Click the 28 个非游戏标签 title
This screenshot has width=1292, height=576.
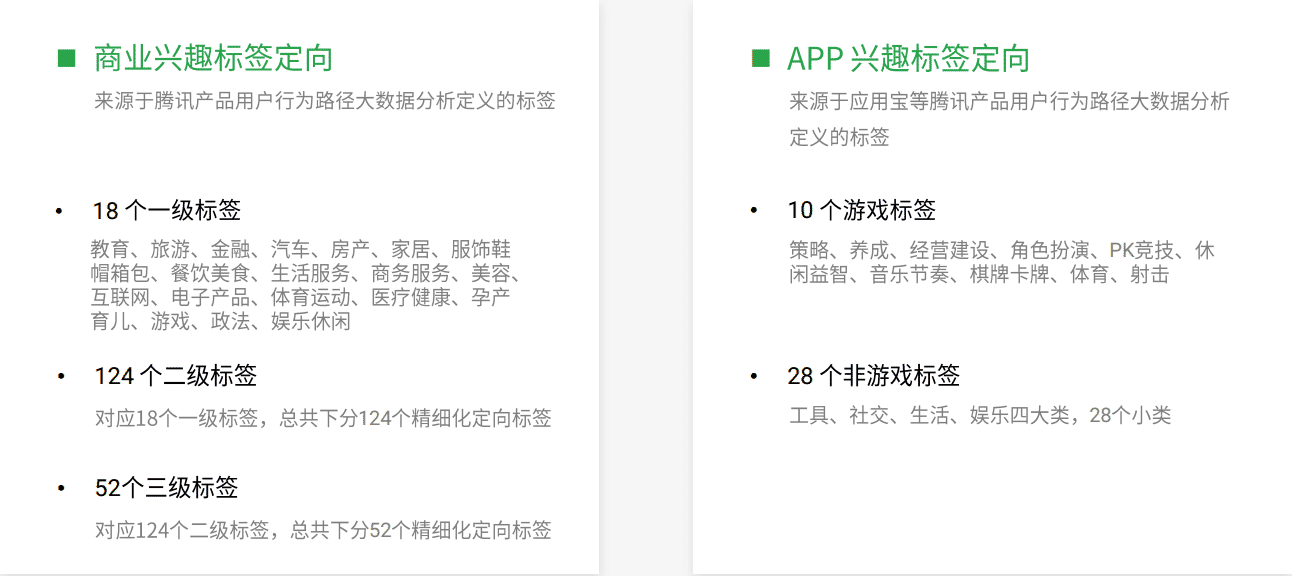coord(874,376)
